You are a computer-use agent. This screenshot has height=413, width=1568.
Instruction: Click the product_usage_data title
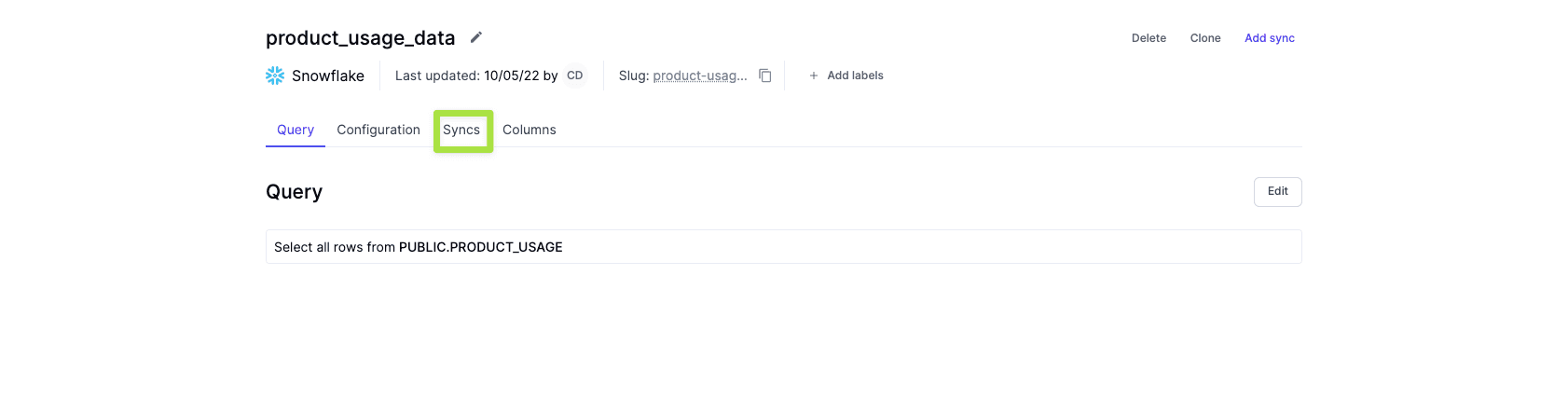tap(360, 38)
